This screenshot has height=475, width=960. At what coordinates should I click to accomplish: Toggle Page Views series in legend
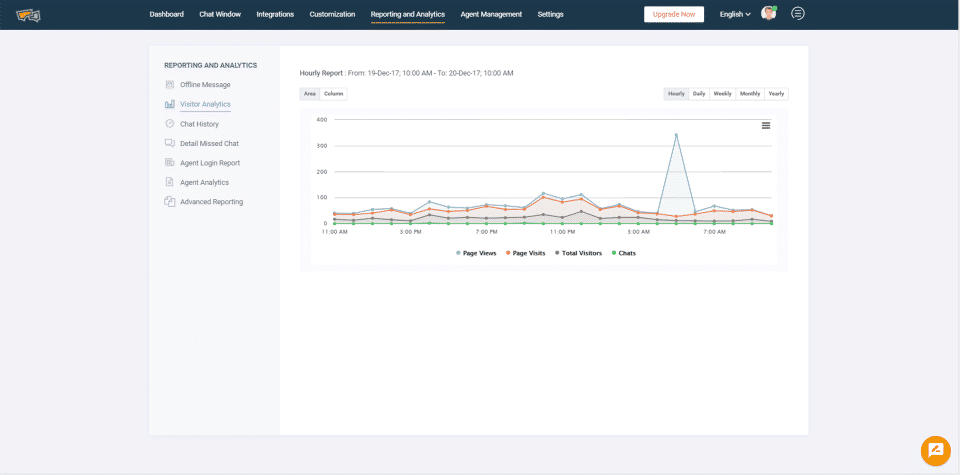pos(476,253)
